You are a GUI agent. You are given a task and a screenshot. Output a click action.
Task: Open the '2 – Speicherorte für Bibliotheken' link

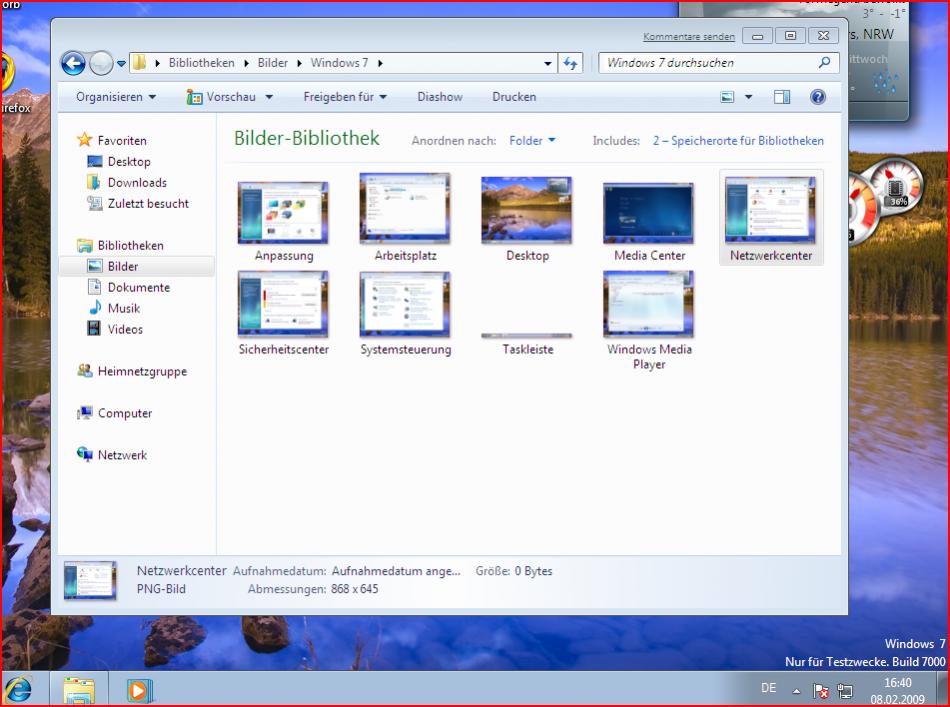738,141
